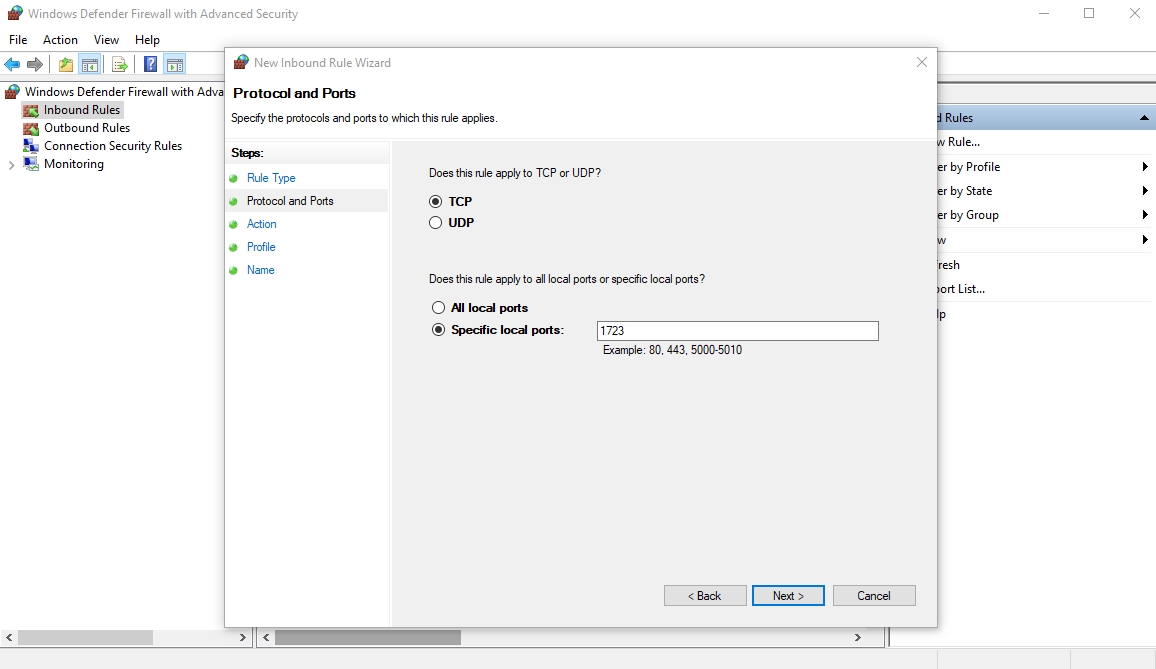
Task: Open the View menu
Action: pos(106,40)
